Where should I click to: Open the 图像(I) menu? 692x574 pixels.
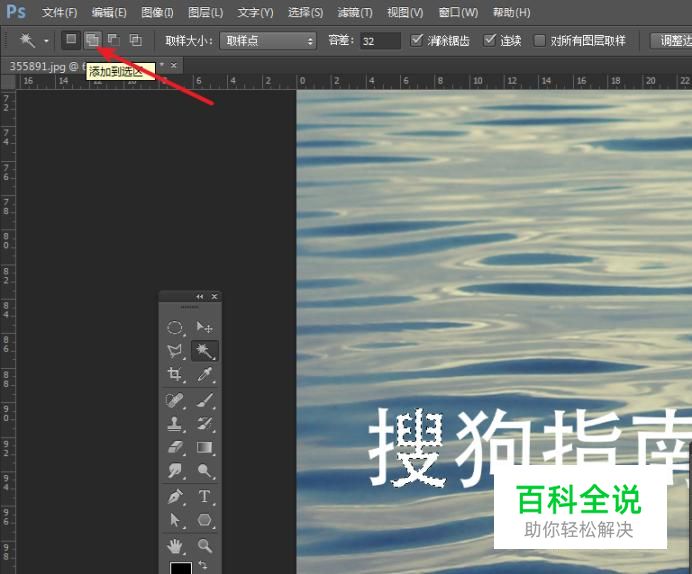157,12
